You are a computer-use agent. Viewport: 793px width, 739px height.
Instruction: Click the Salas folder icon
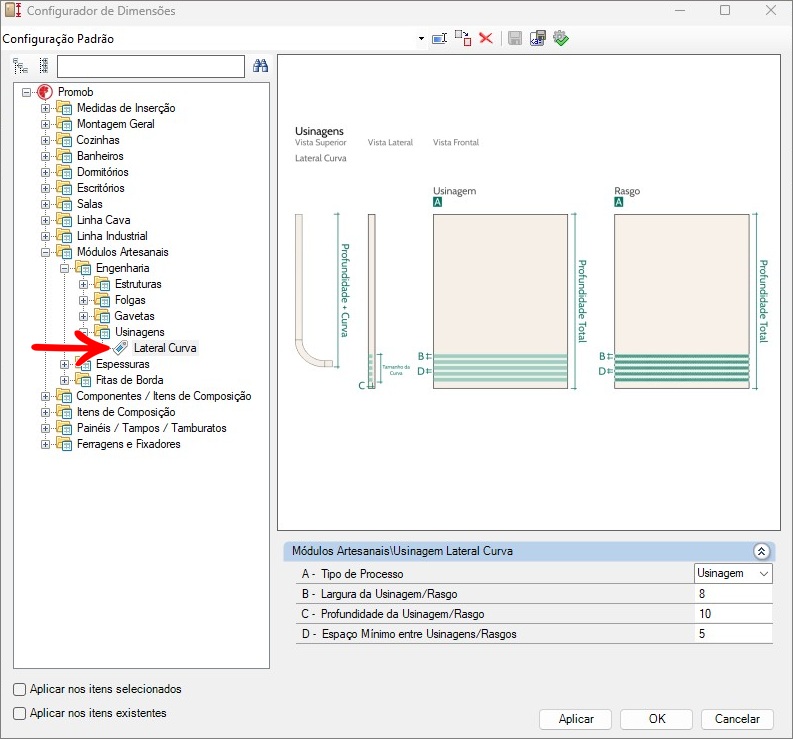(x=64, y=204)
